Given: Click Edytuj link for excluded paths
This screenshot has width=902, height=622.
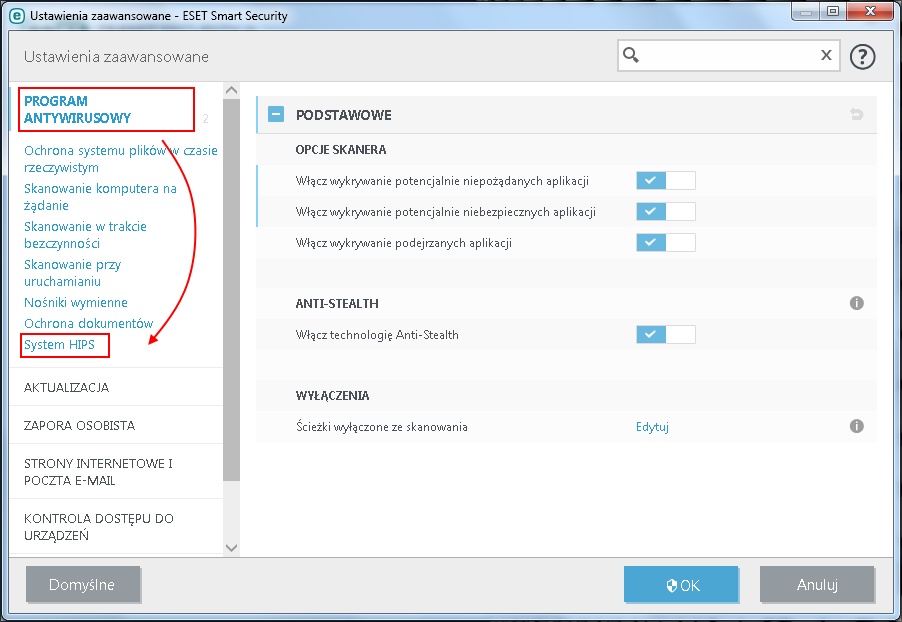Looking at the screenshot, I should point(652,427).
